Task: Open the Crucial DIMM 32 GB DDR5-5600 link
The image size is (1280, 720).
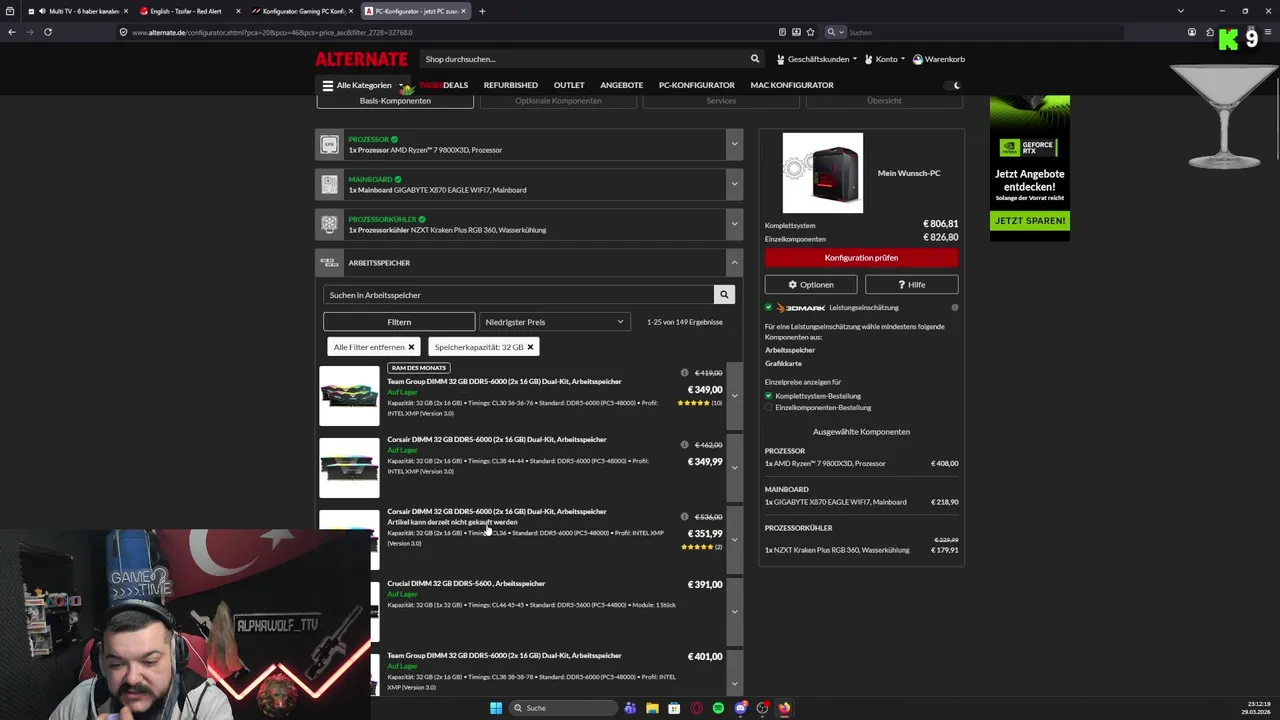Action: (x=466, y=583)
